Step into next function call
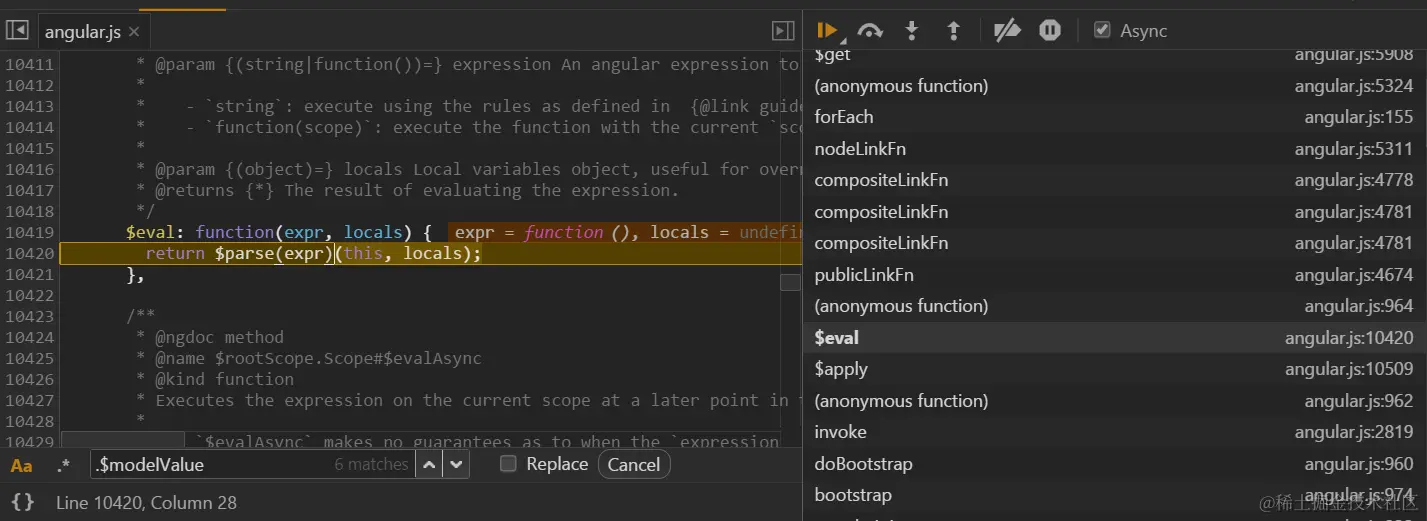 pyautogui.click(x=911, y=31)
